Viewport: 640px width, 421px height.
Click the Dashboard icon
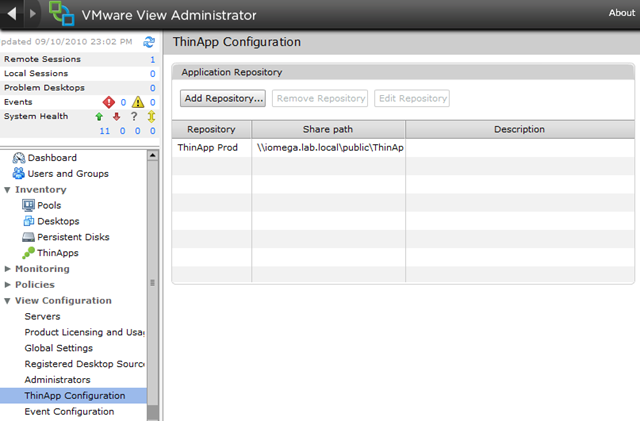coord(18,158)
